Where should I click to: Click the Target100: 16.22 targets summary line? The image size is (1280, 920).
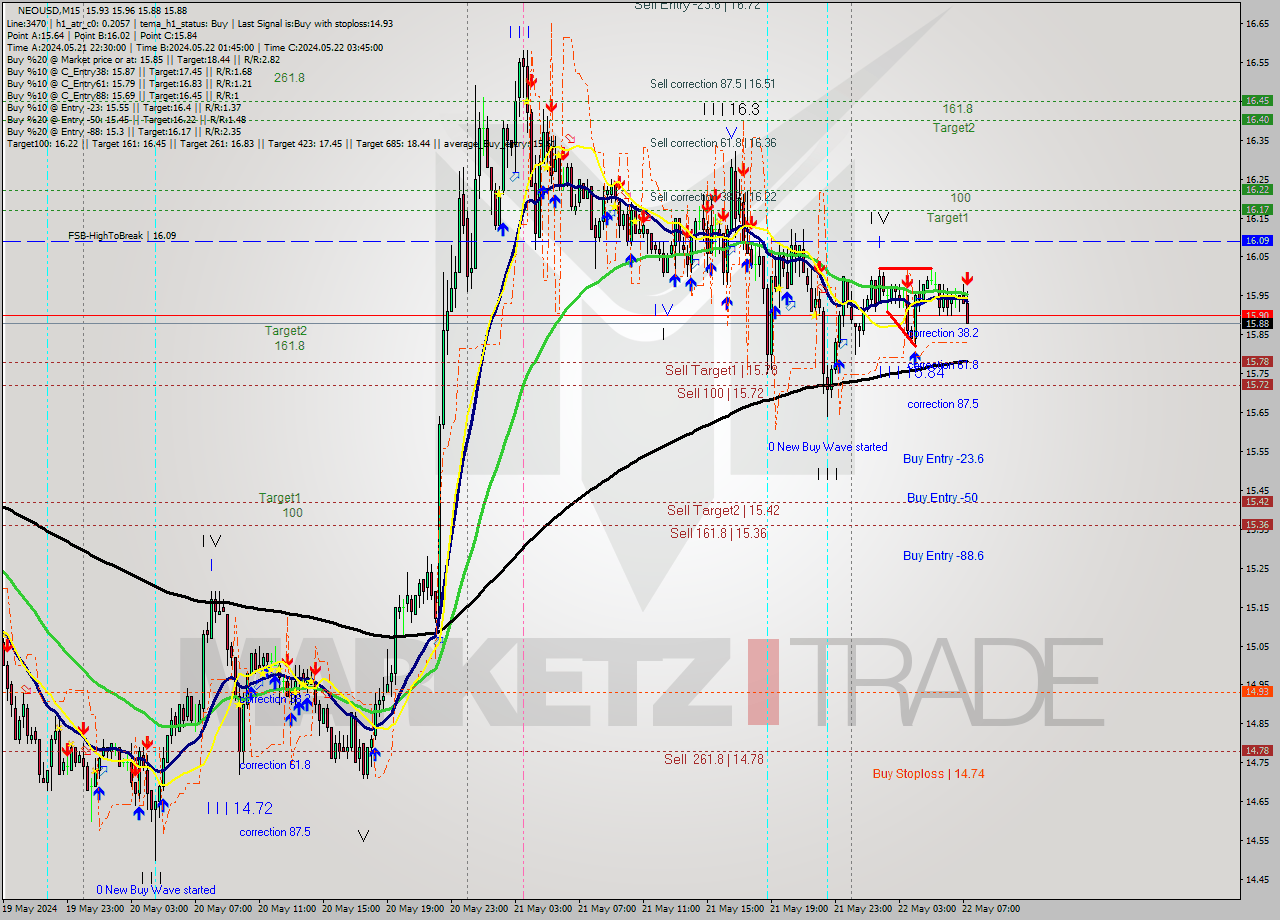(x=280, y=144)
